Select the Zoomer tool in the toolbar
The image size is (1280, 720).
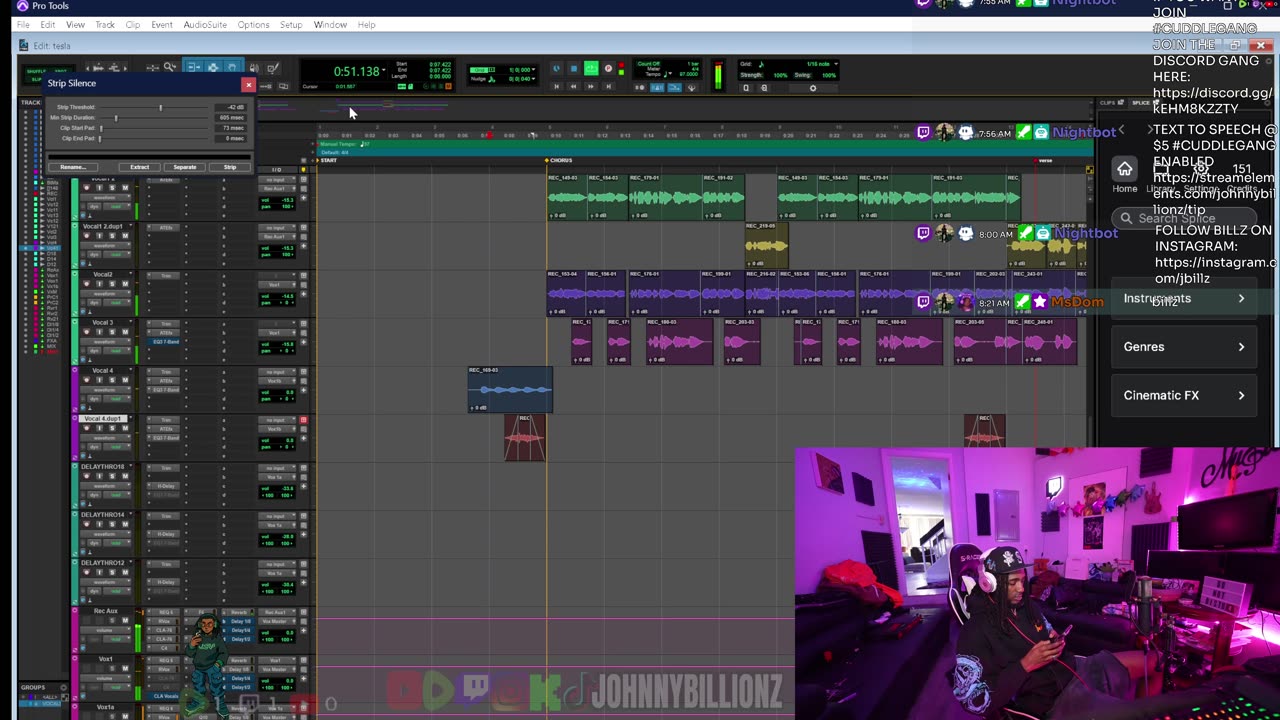click(171, 68)
